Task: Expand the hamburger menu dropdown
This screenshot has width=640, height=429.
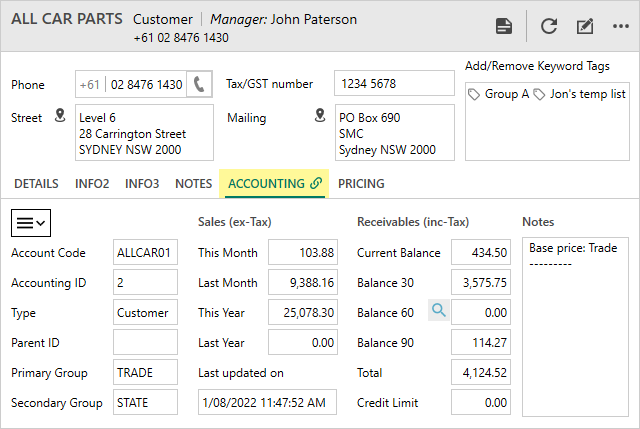Action: [30, 221]
